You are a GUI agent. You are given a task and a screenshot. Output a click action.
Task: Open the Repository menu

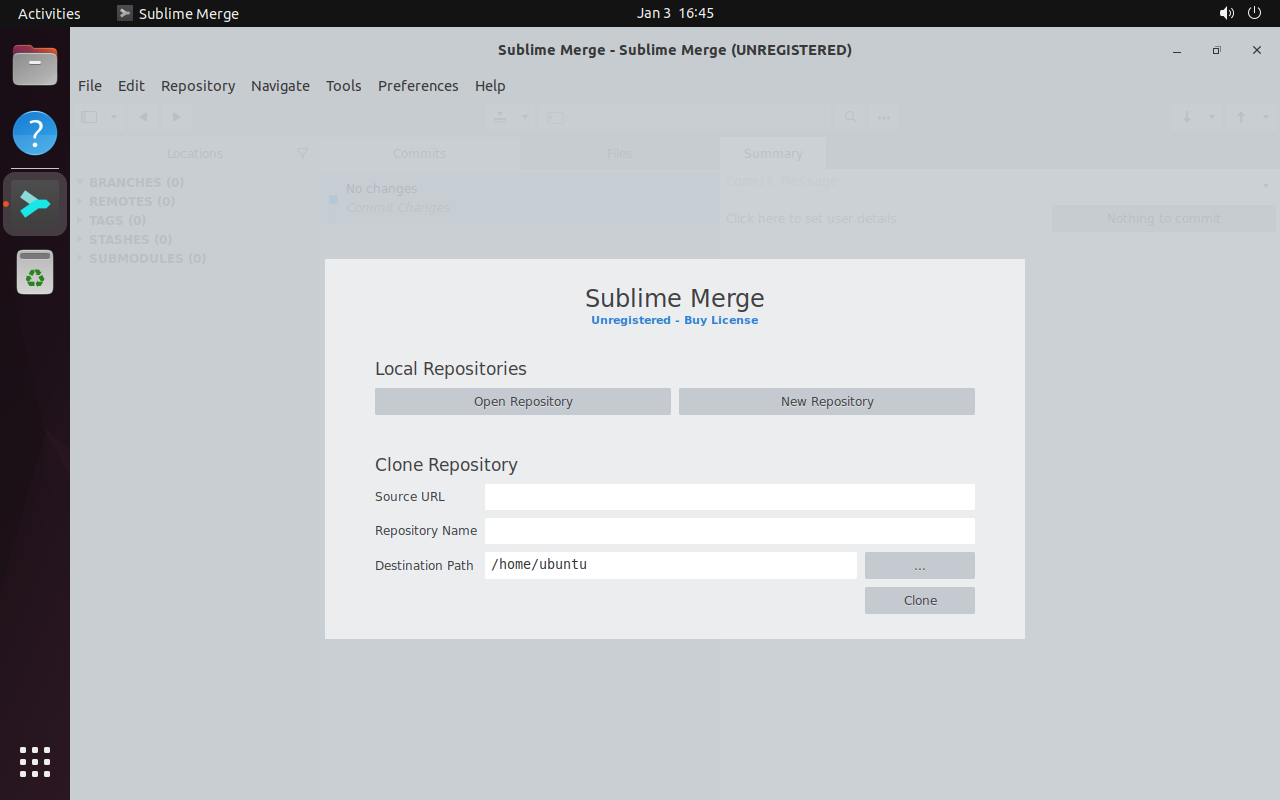click(198, 86)
